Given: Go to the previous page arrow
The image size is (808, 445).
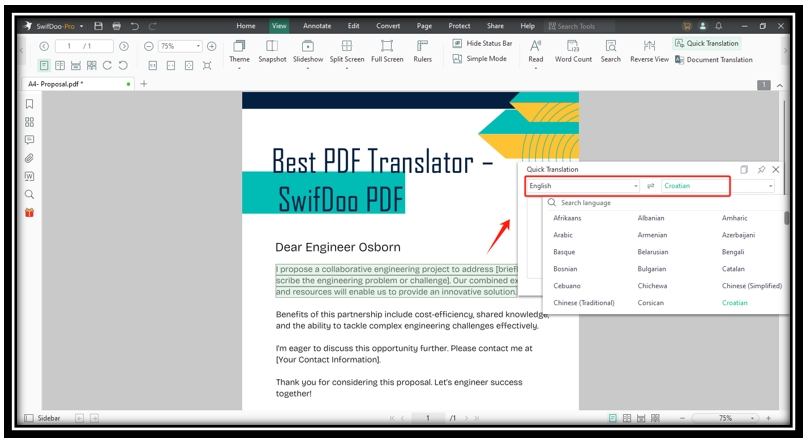Looking at the screenshot, I should (44, 46).
